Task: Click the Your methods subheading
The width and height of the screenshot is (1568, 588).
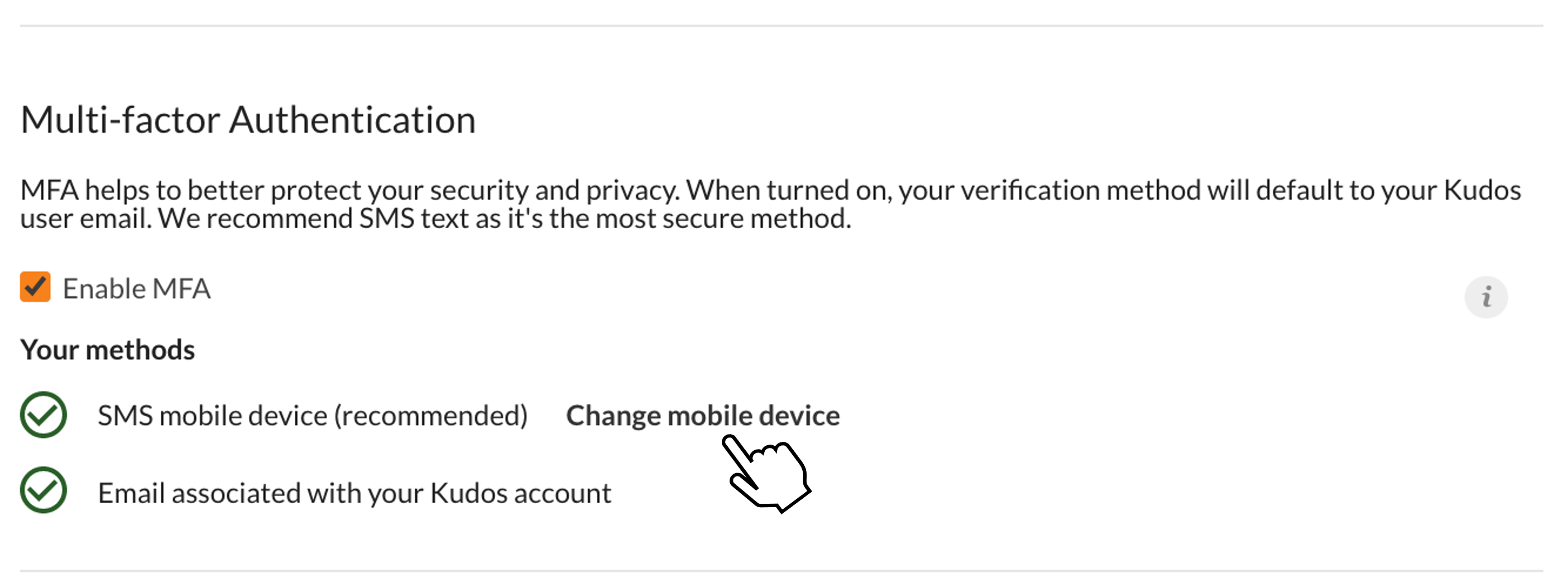Action: point(108,350)
